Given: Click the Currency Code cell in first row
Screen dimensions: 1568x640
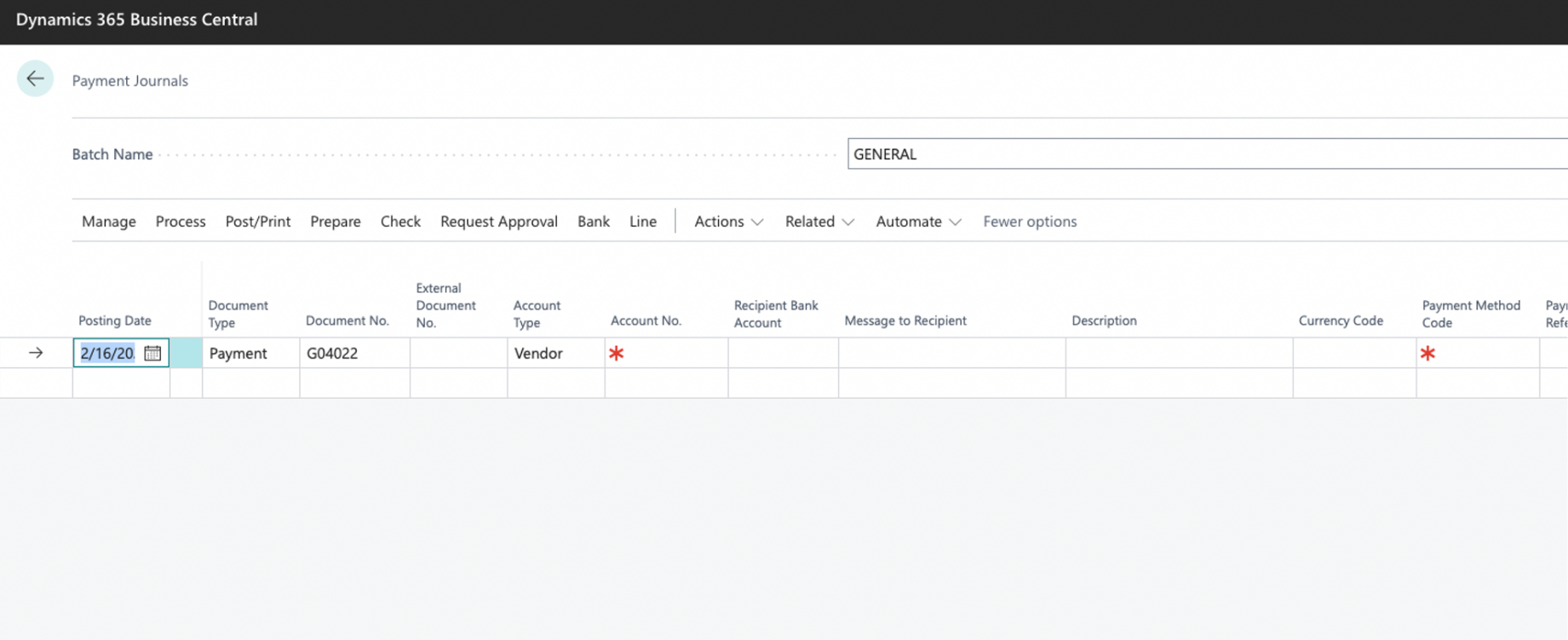Looking at the screenshot, I should pos(1354,353).
